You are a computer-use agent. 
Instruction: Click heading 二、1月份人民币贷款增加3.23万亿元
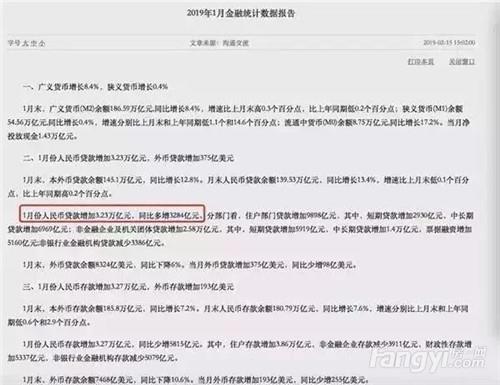[x=128, y=158]
